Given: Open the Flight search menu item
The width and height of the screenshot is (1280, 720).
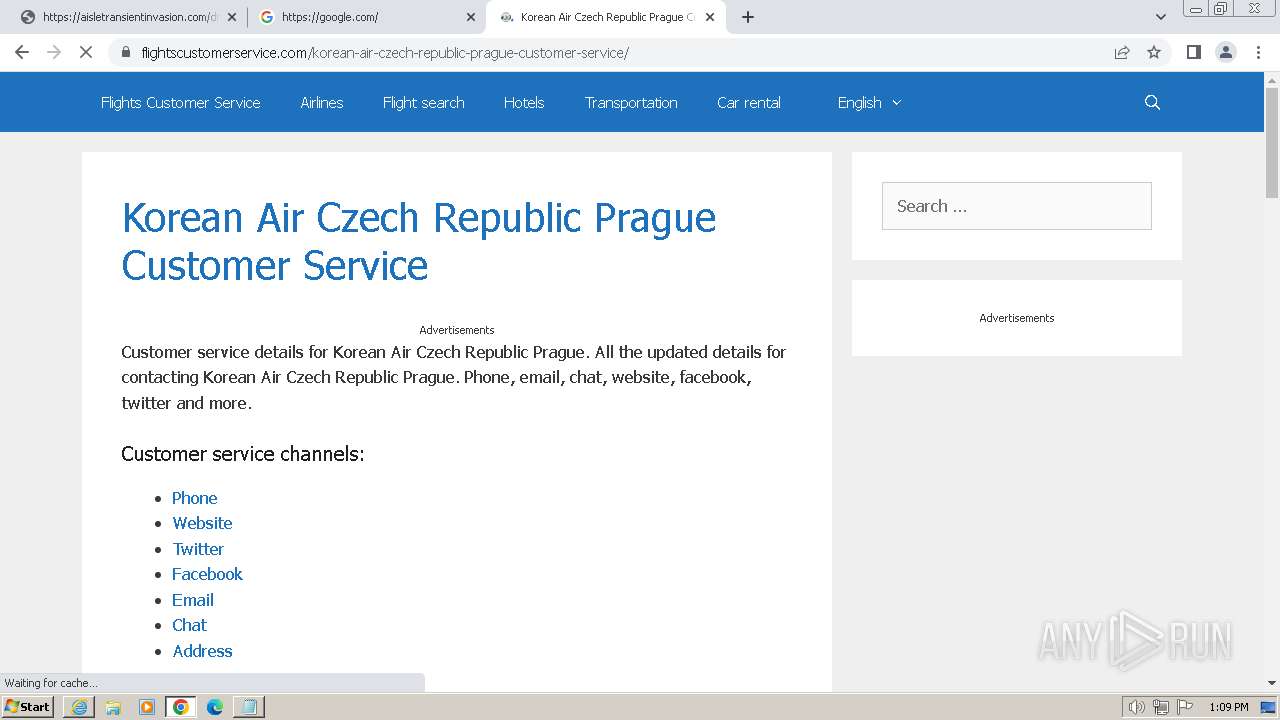Looking at the screenshot, I should click(x=423, y=102).
